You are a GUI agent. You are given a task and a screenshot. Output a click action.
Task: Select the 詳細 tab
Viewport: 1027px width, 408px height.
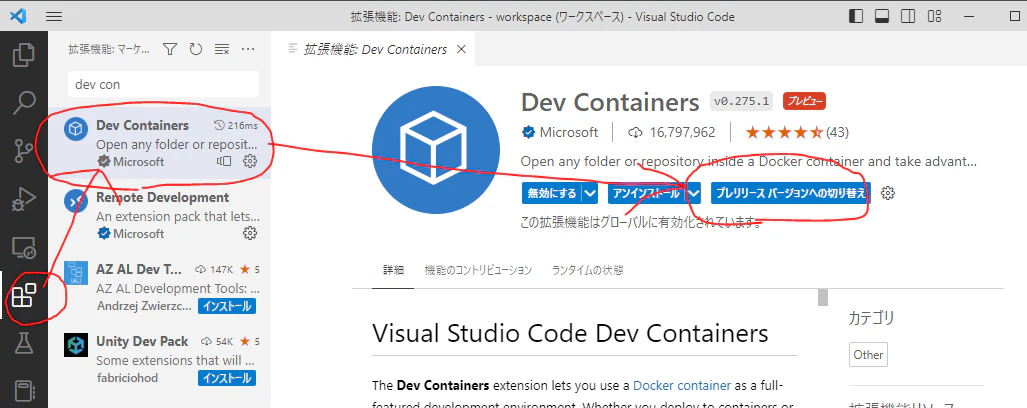pos(393,270)
